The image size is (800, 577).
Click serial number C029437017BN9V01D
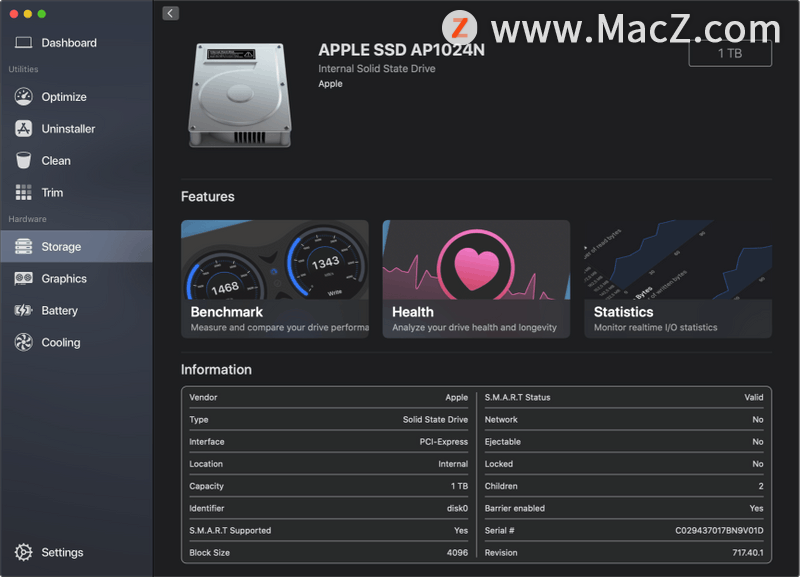coord(719,531)
